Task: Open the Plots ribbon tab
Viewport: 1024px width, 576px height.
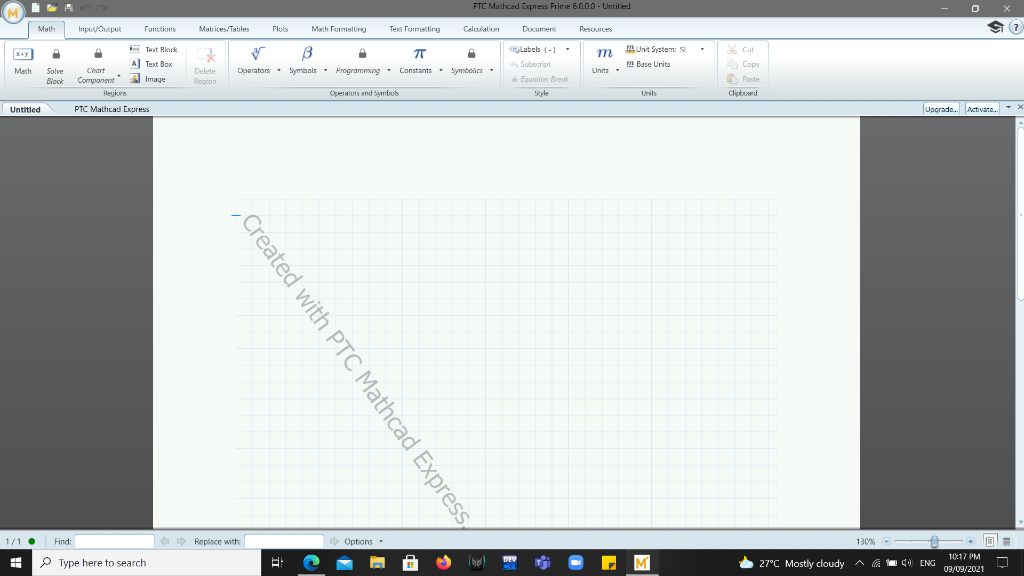Action: point(280,29)
